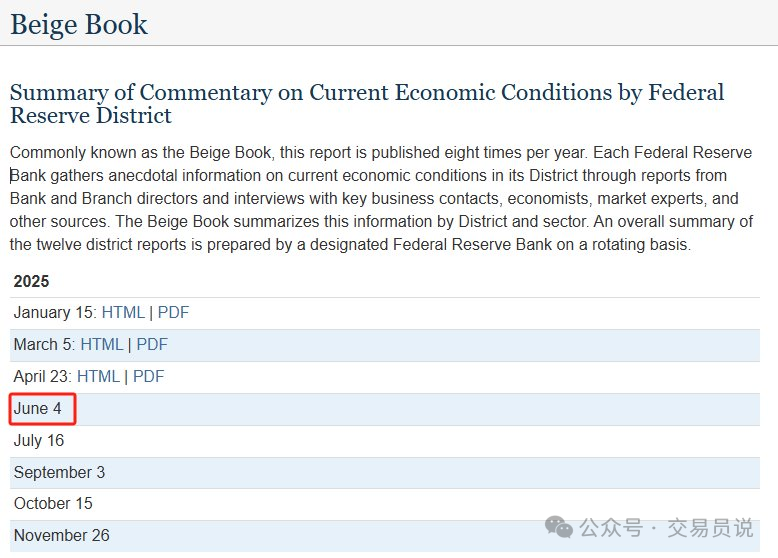This screenshot has height=558, width=778.
Task: Click the WeChat logo watermark icon
Action: 559,527
